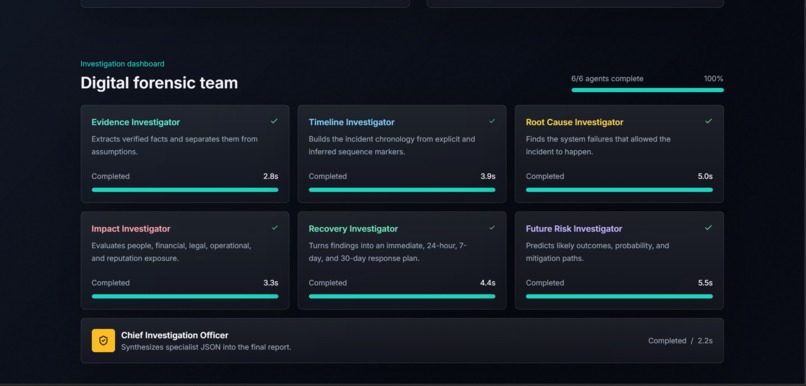Click Completed status in Future Risk Investigator card
The height and width of the screenshot is (386, 806).
point(544,283)
